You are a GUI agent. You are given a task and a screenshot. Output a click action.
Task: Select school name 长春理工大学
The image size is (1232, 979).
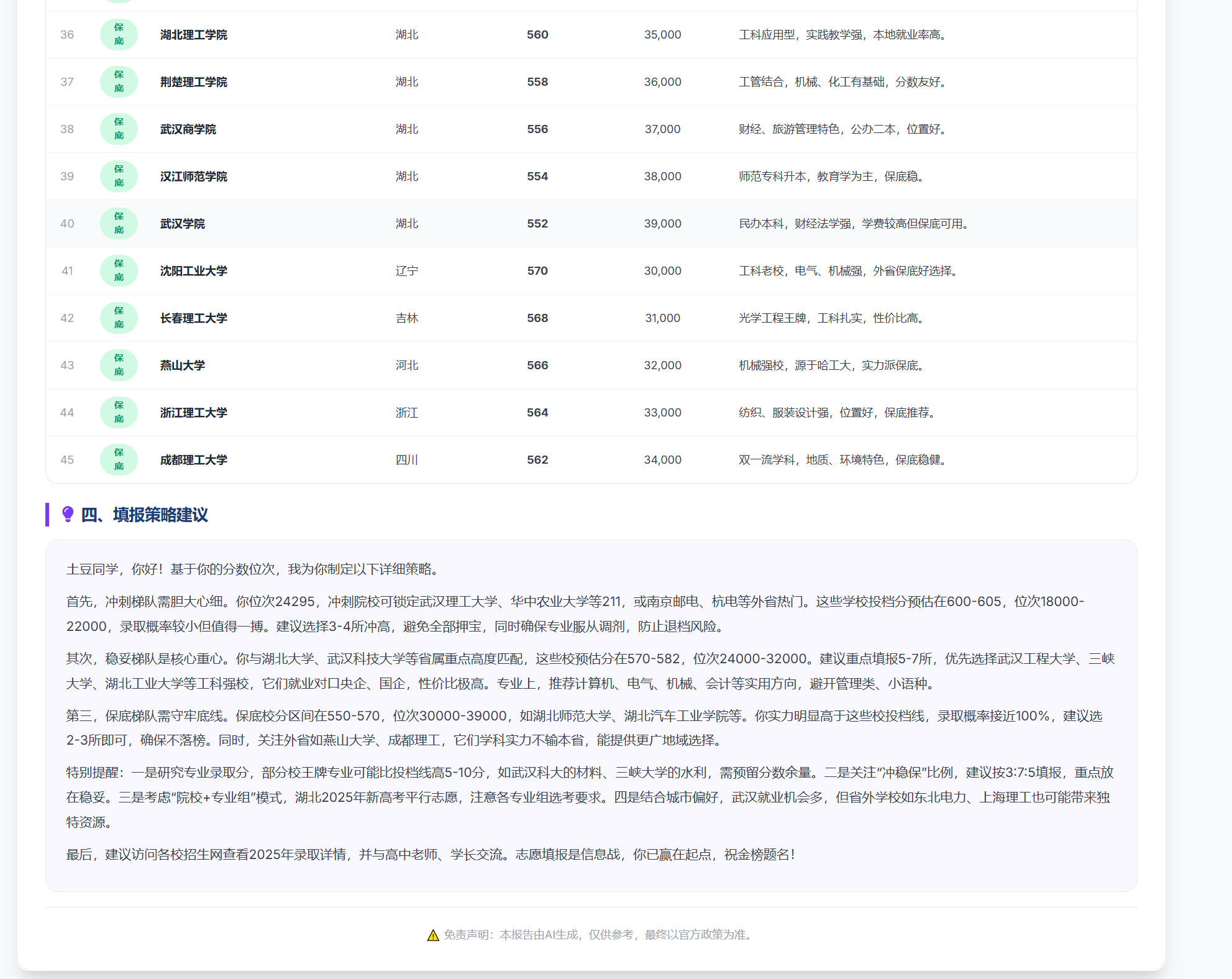click(x=194, y=318)
